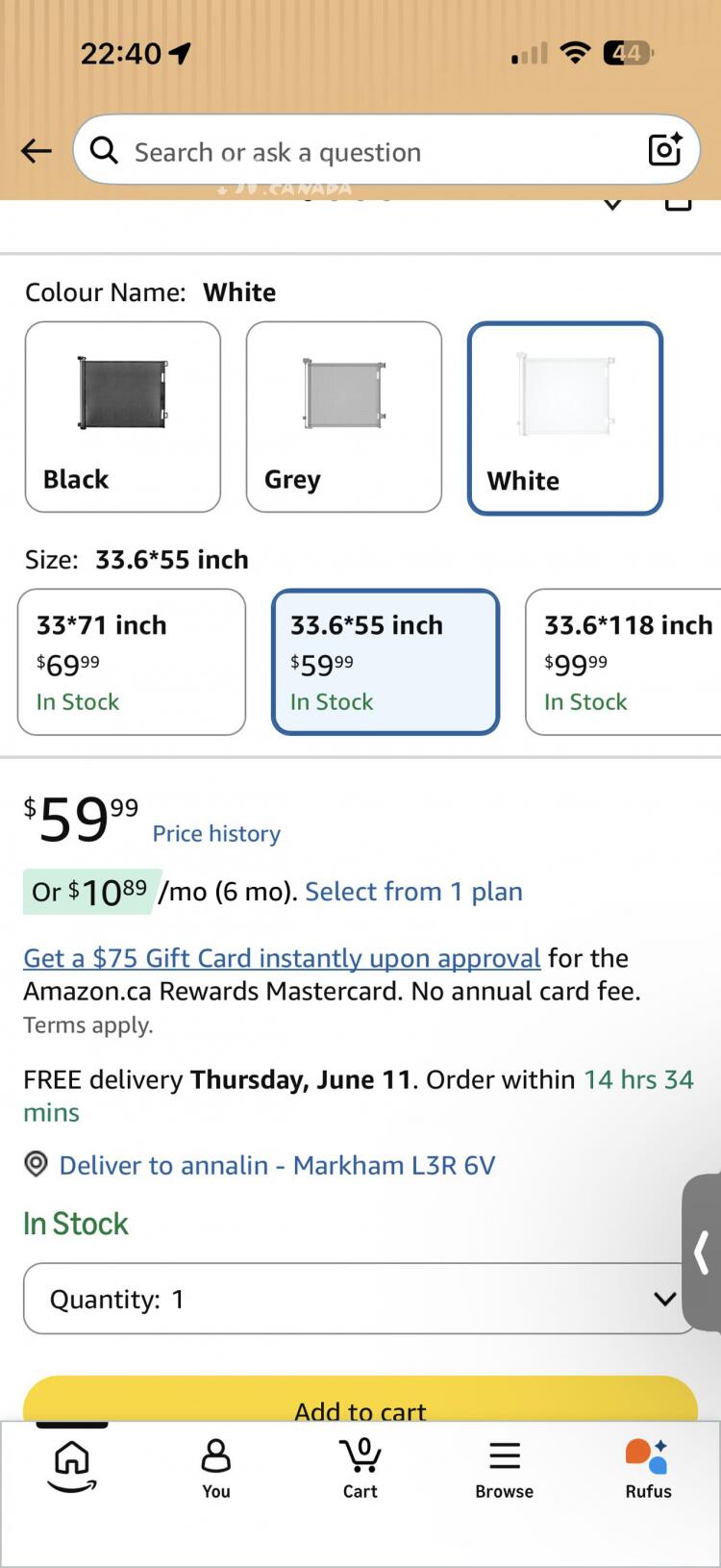
Task: Open Select from 1 plan link
Action: tap(413, 891)
